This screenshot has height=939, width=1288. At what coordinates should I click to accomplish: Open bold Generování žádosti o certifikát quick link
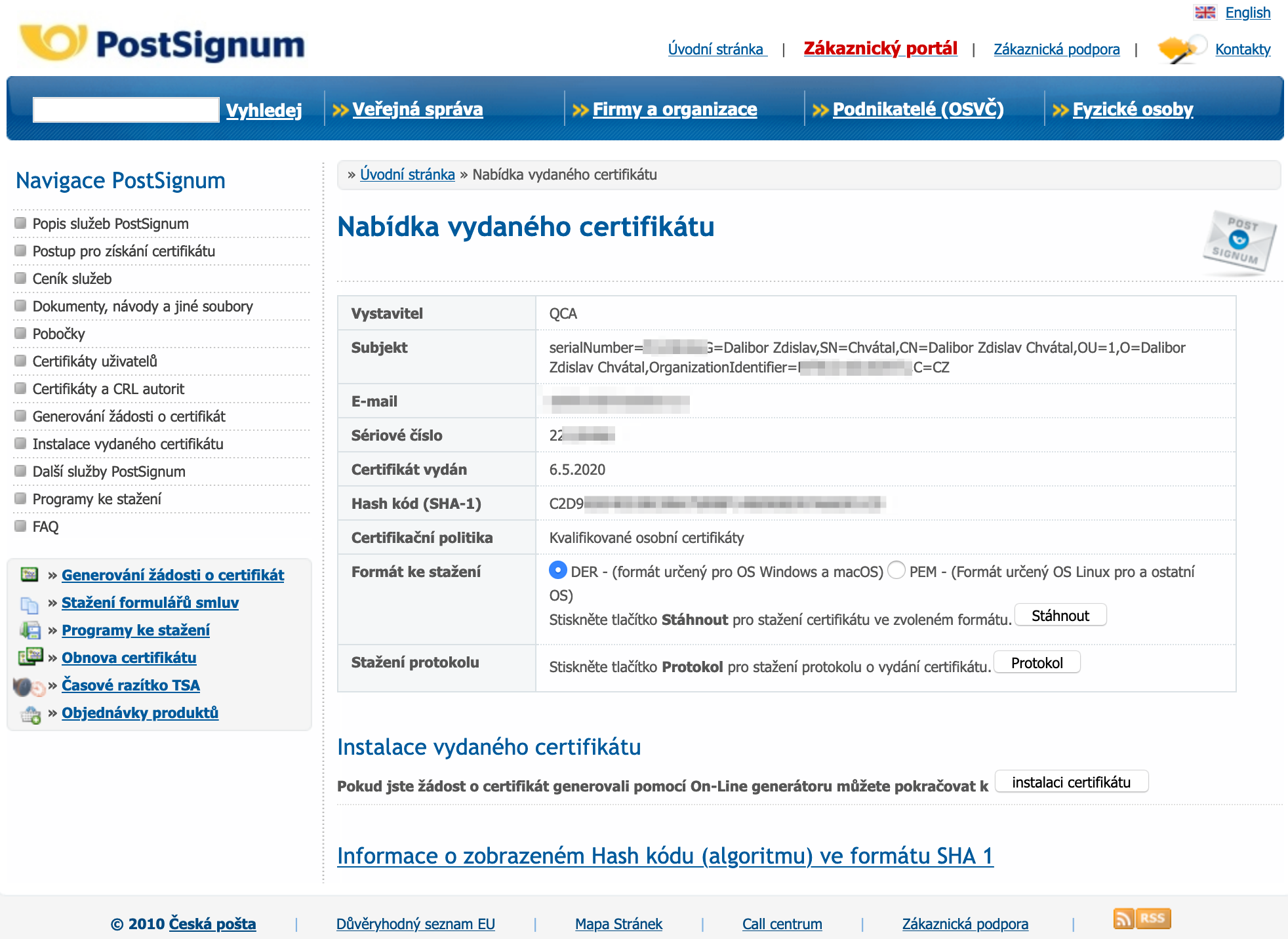point(173,575)
